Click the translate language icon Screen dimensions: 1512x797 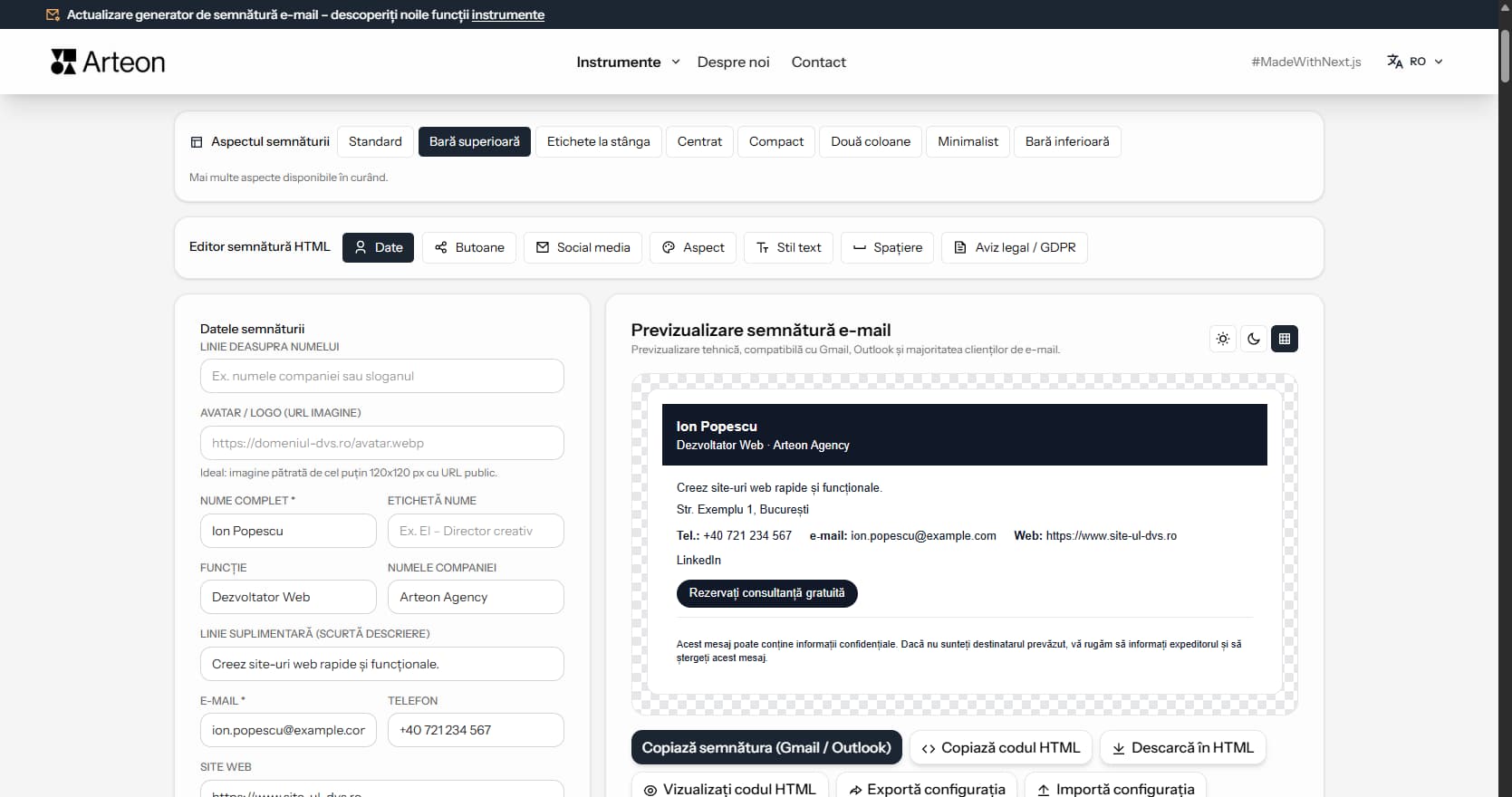click(1394, 62)
